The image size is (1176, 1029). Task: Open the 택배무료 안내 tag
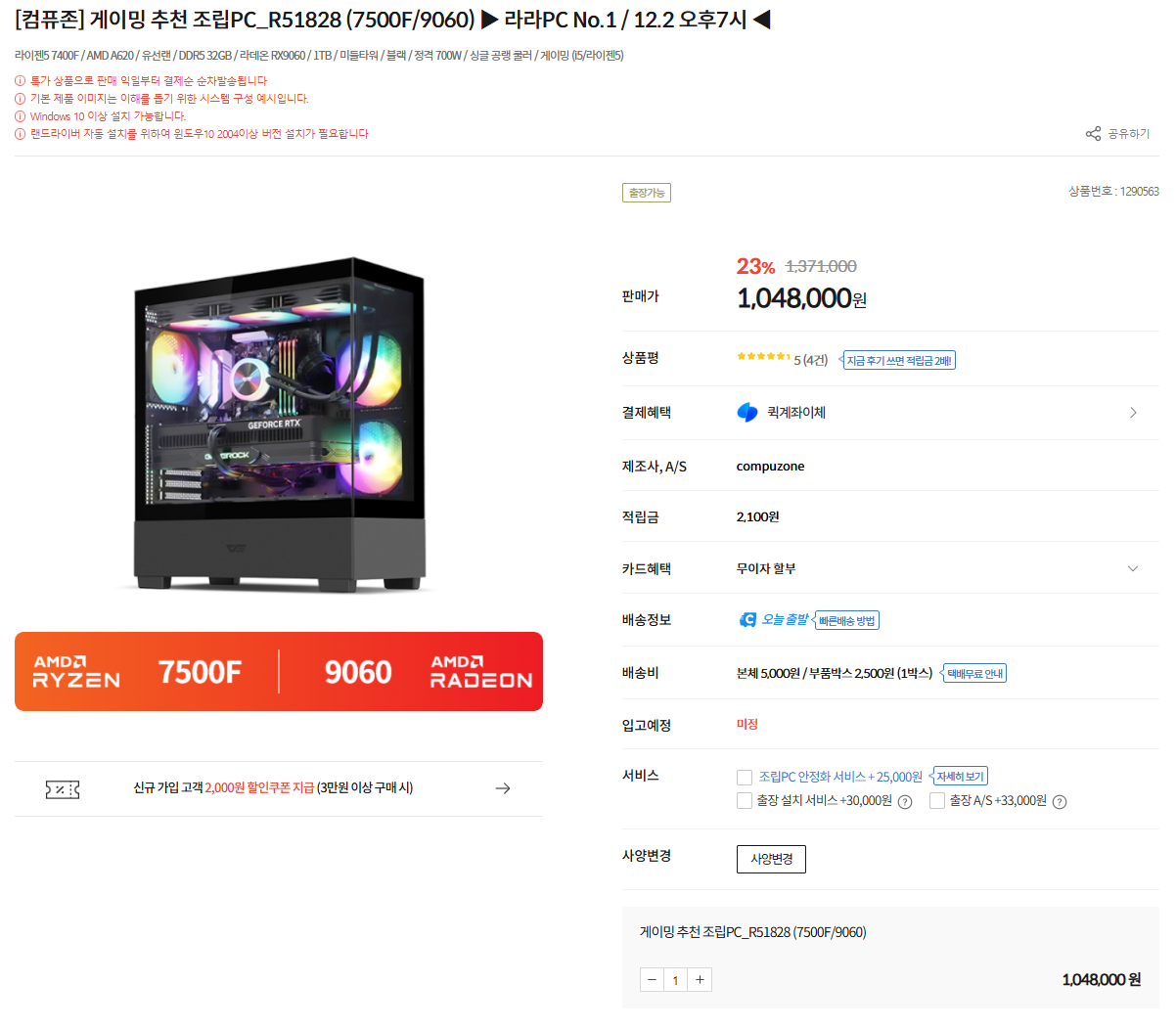tap(974, 673)
